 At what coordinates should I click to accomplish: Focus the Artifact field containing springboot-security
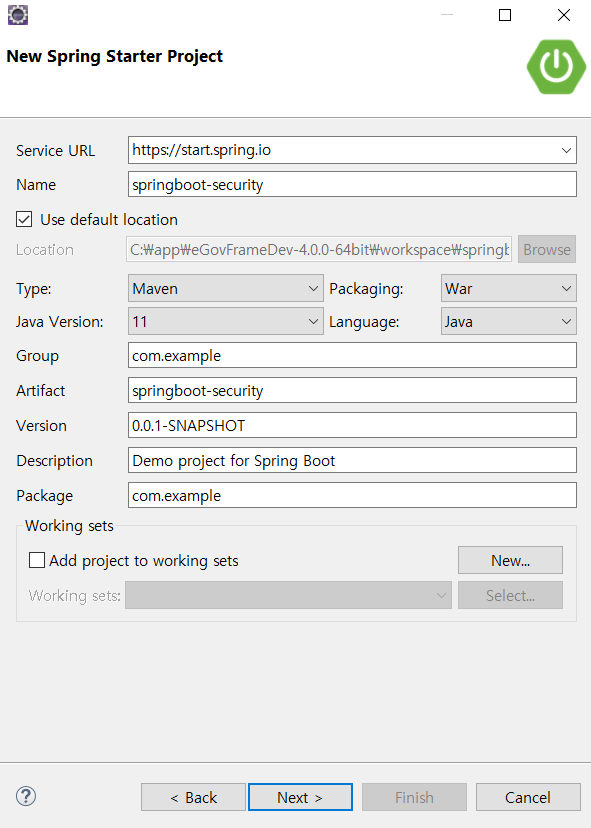[x=352, y=390]
